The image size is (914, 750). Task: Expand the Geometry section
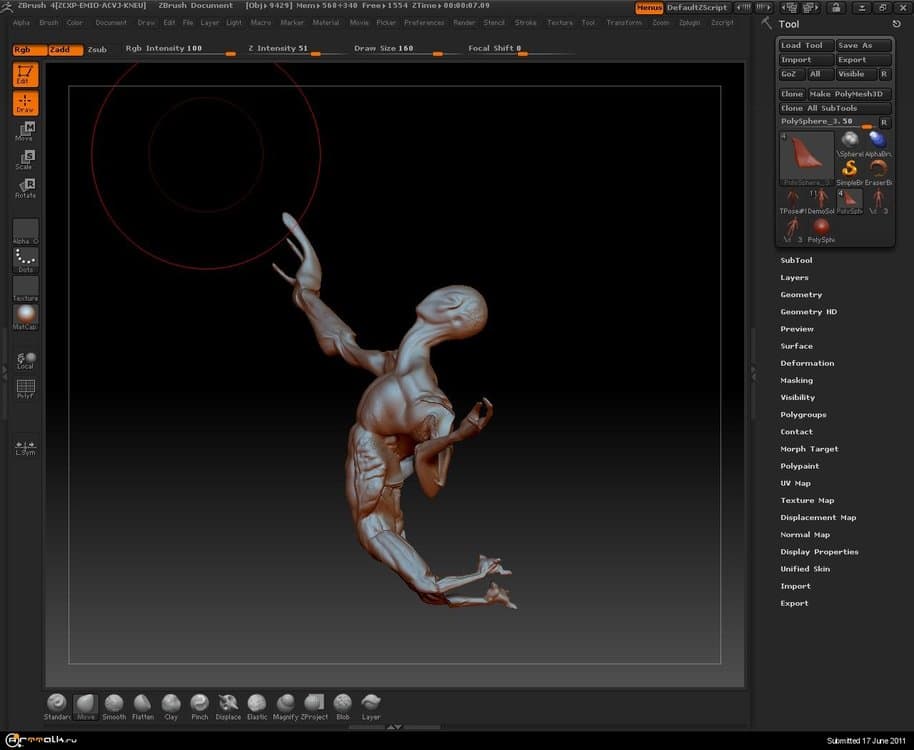pyautogui.click(x=801, y=295)
